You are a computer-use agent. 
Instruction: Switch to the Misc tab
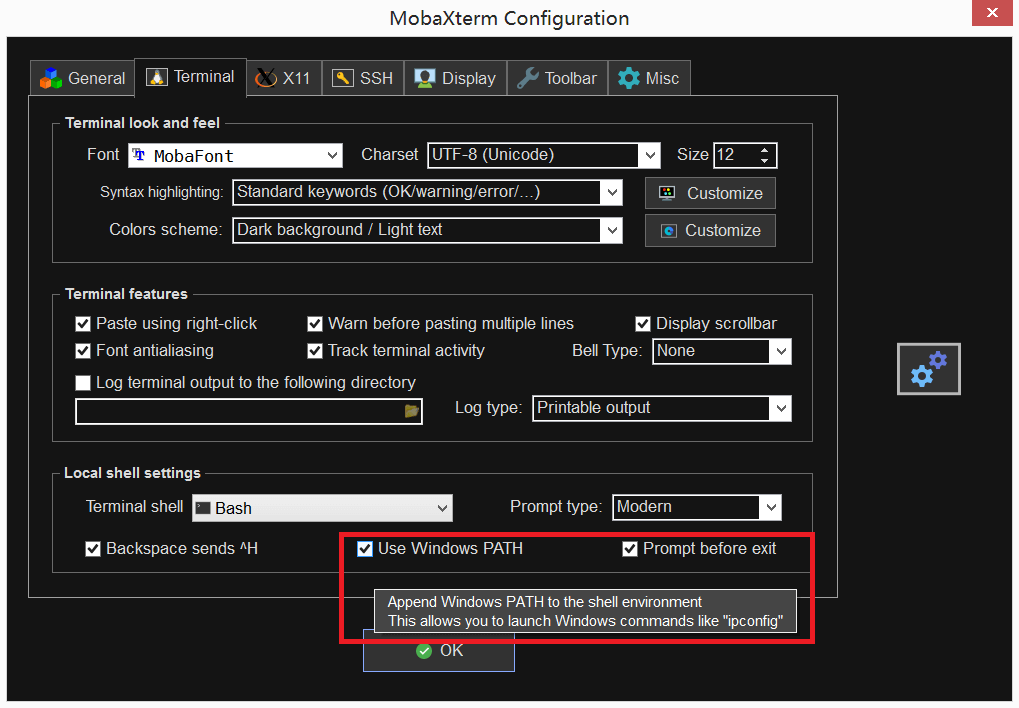[x=649, y=79]
